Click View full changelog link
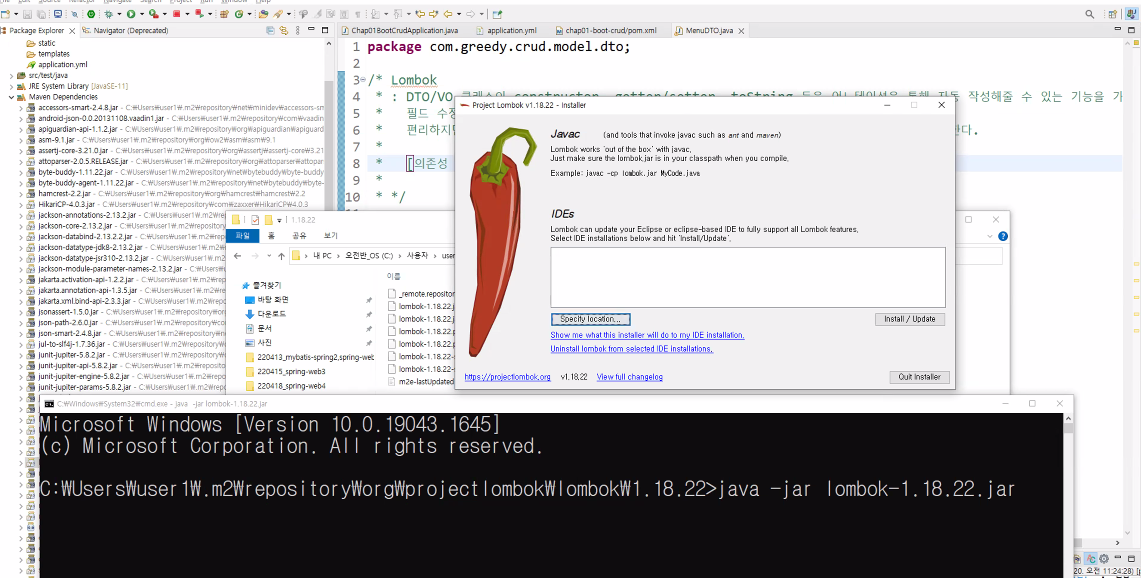Viewport: 1143px width, 578px height. [630, 377]
